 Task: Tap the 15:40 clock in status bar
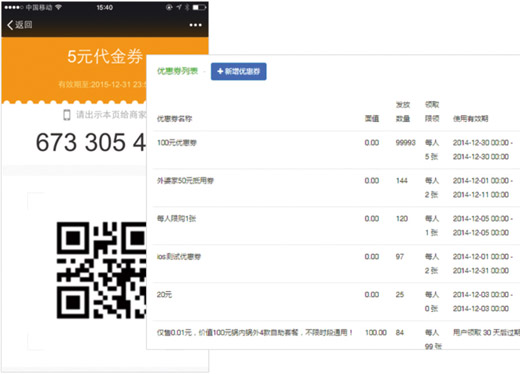pos(105,7)
